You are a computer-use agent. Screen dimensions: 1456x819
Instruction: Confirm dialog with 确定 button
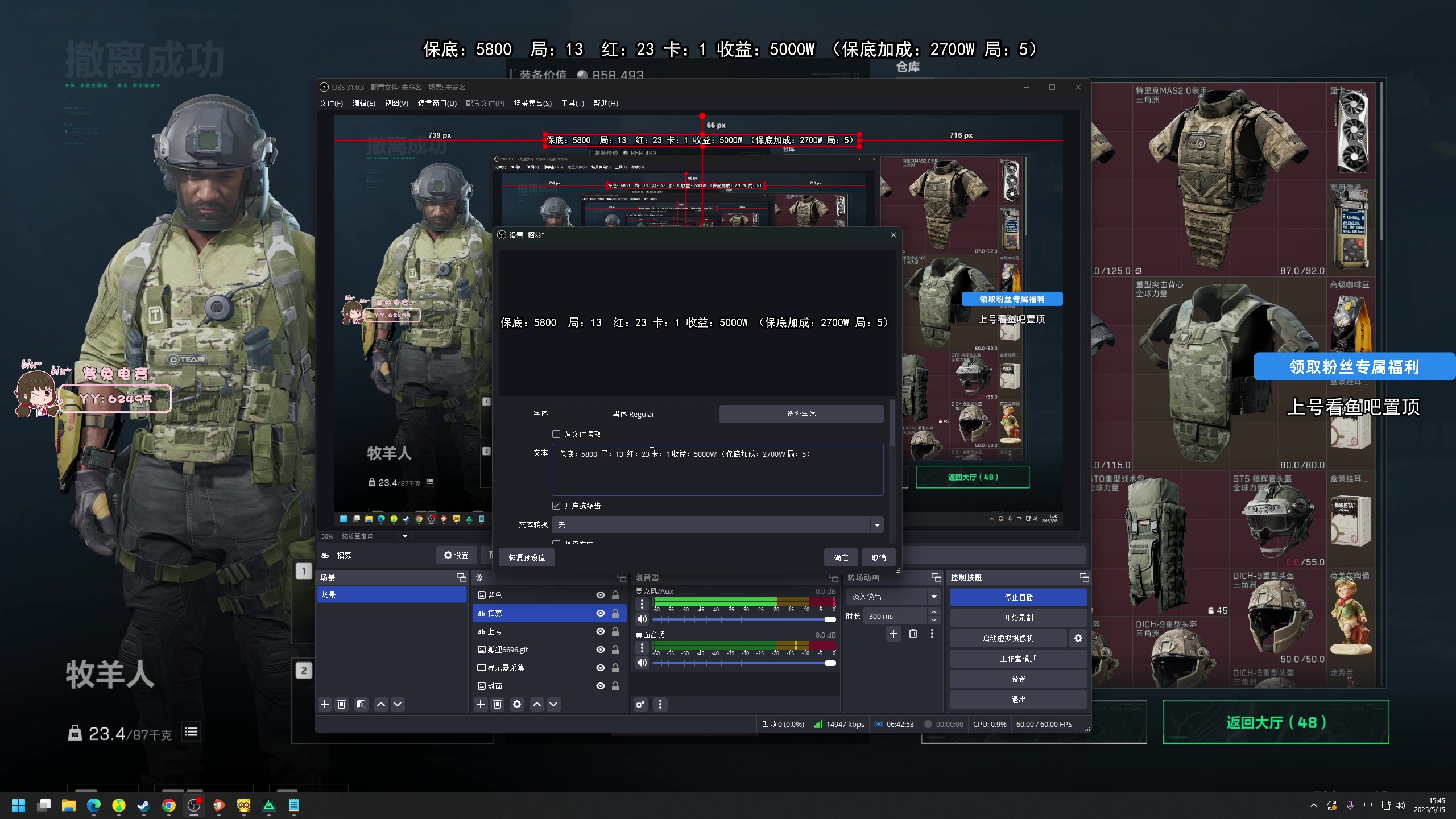[841, 557]
